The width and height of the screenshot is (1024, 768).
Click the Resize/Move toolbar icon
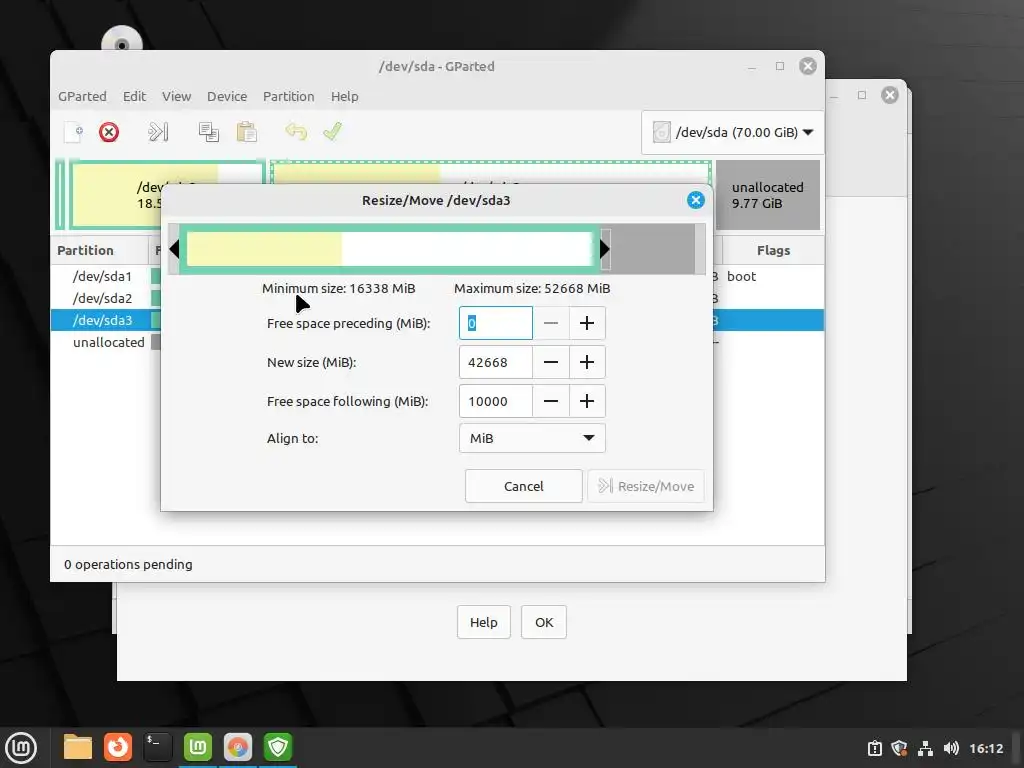158,132
